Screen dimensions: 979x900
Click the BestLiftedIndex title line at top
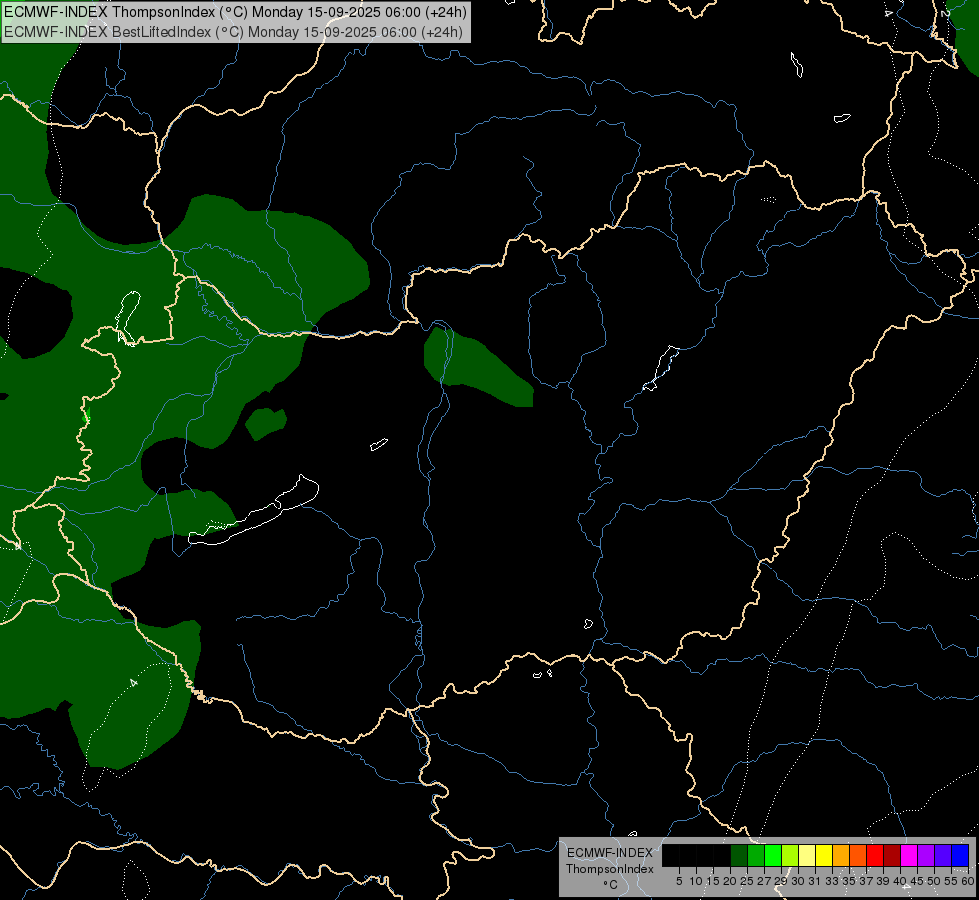pos(234,32)
